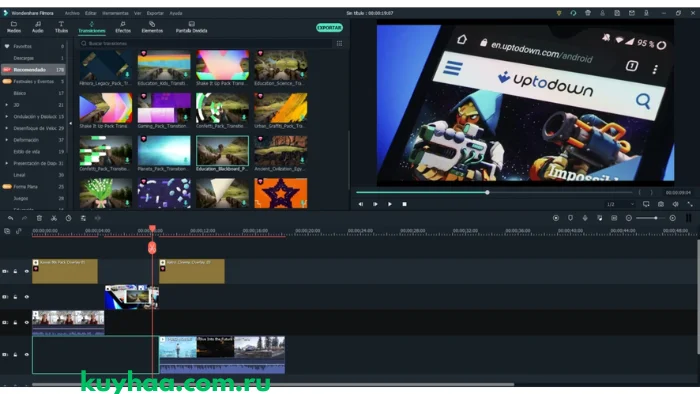Toggle eye visibility on bottom video track
This screenshot has width=700, height=394.
point(27,355)
